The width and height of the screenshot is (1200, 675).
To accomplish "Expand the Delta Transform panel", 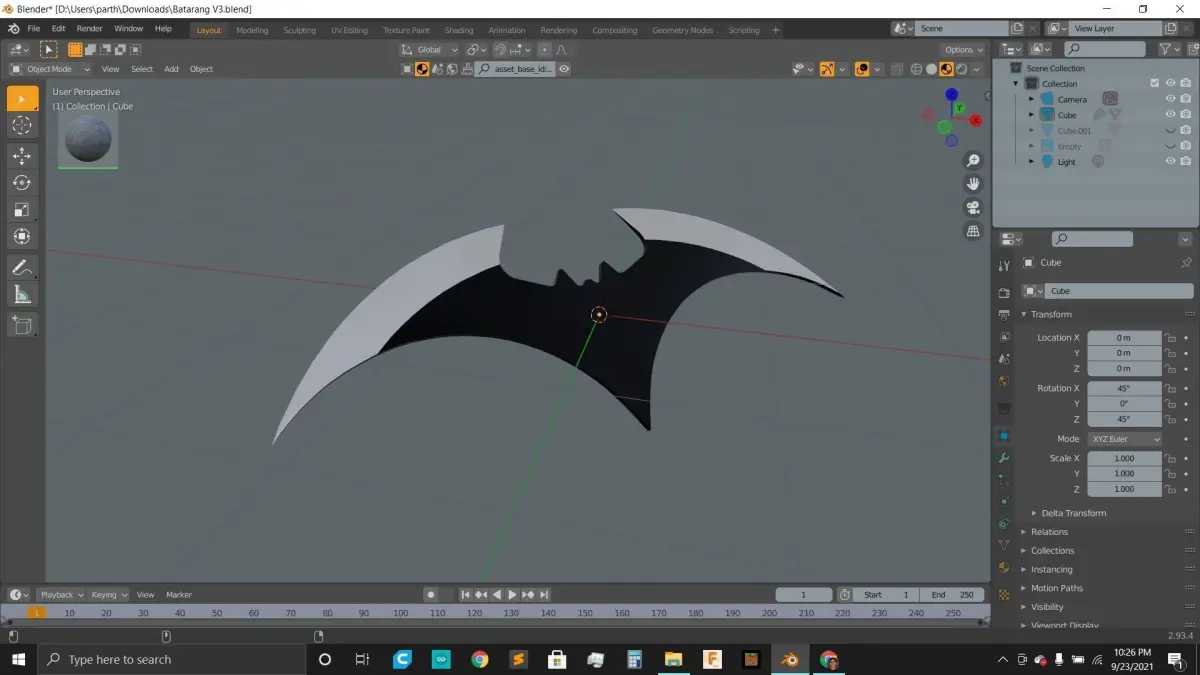I will (x=1073, y=513).
